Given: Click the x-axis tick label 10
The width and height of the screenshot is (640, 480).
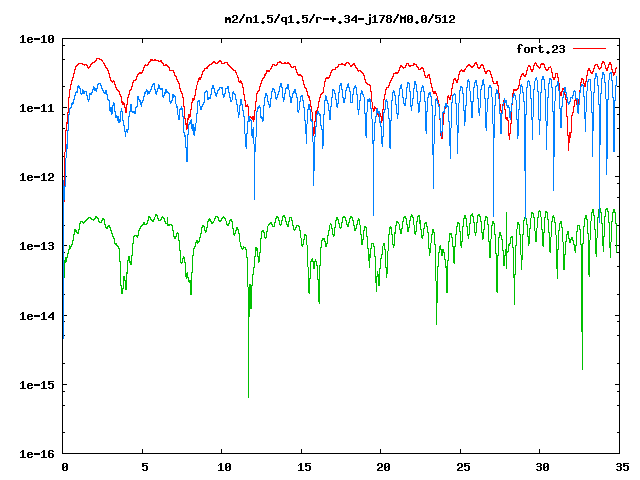Looking at the screenshot, I should pos(224,467).
